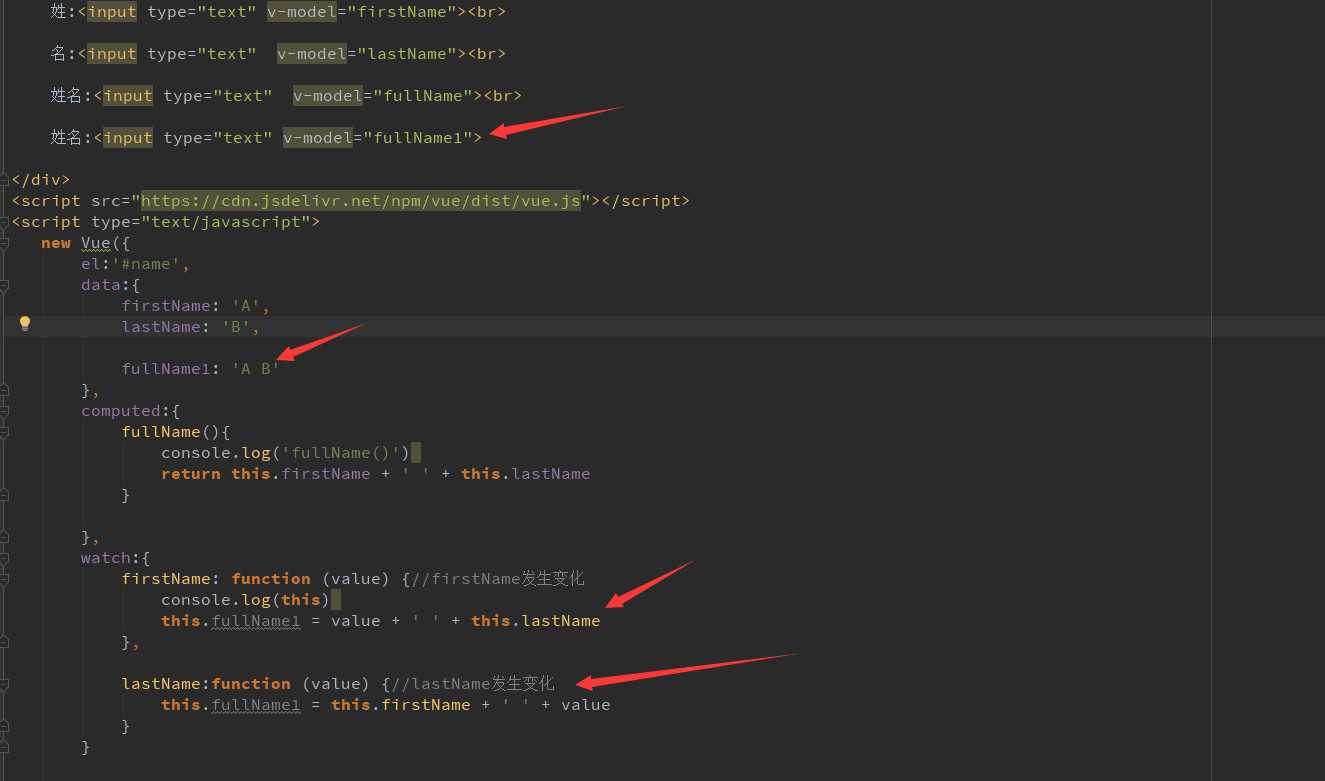Viewport: 1325px width, 781px height.
Task: Click the 'new' keyword before Vue
Action: (56, 243)
